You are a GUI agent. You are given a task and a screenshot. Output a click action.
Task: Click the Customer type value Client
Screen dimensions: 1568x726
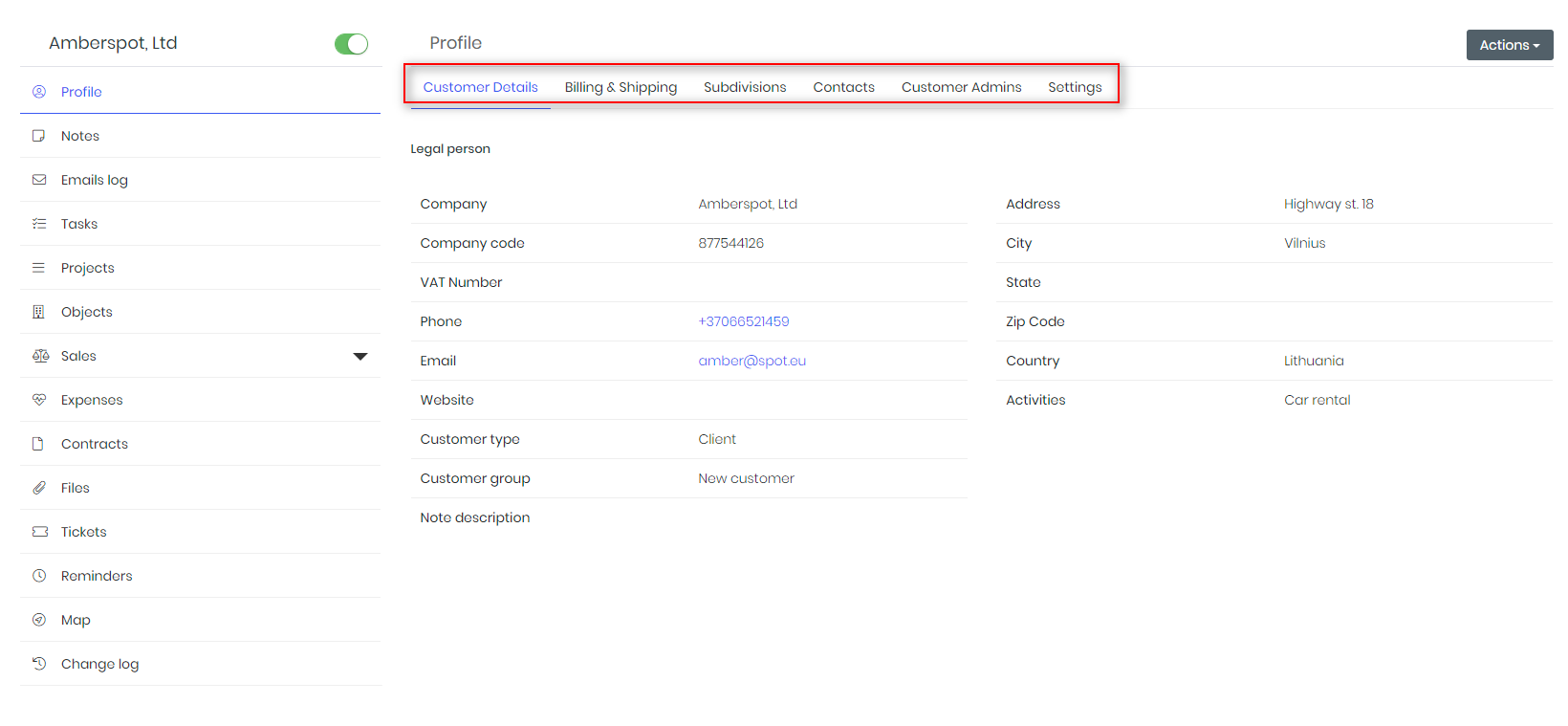tap(717, 439)
